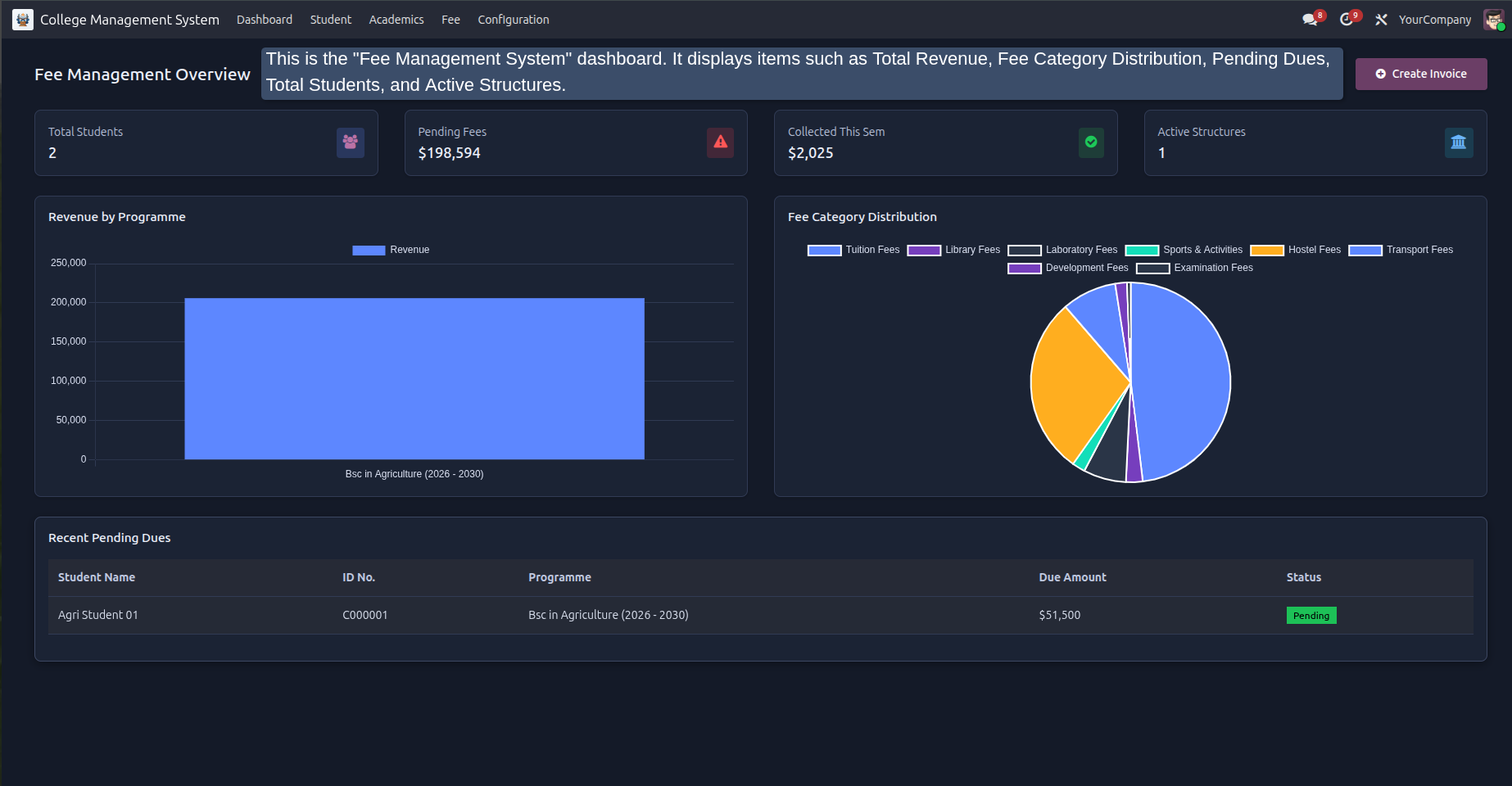Image resolution: width=1512 pixels, height=786 pixels.
Task: Click the Active Structures bank building icon
Action: [1459, 142]
